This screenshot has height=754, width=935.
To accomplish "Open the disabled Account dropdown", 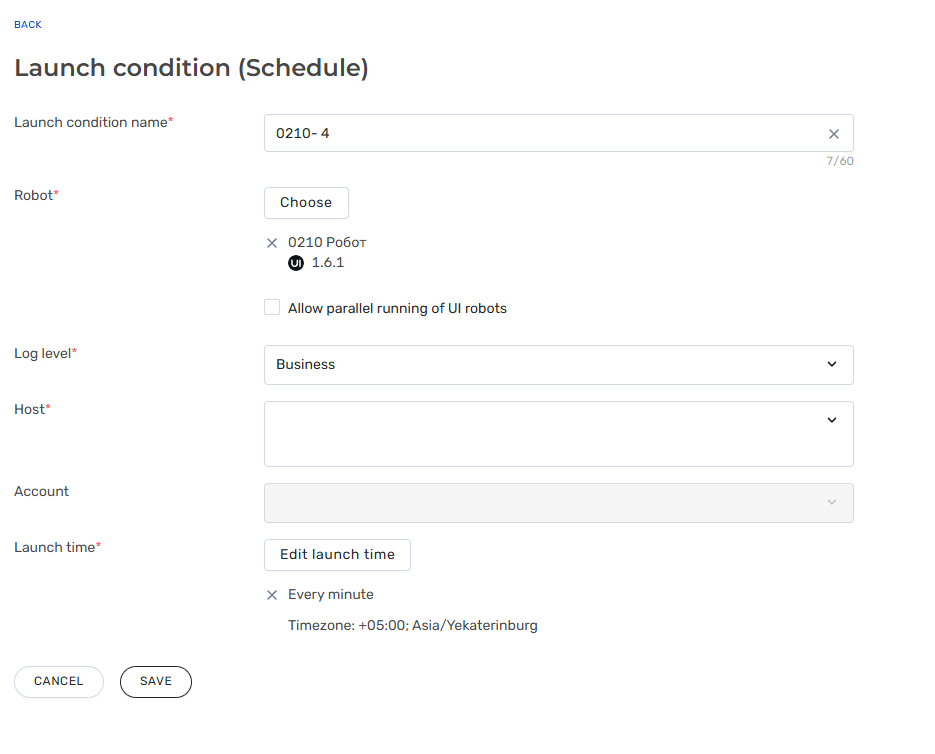I will pyautogui.click(x=559, y=503).
